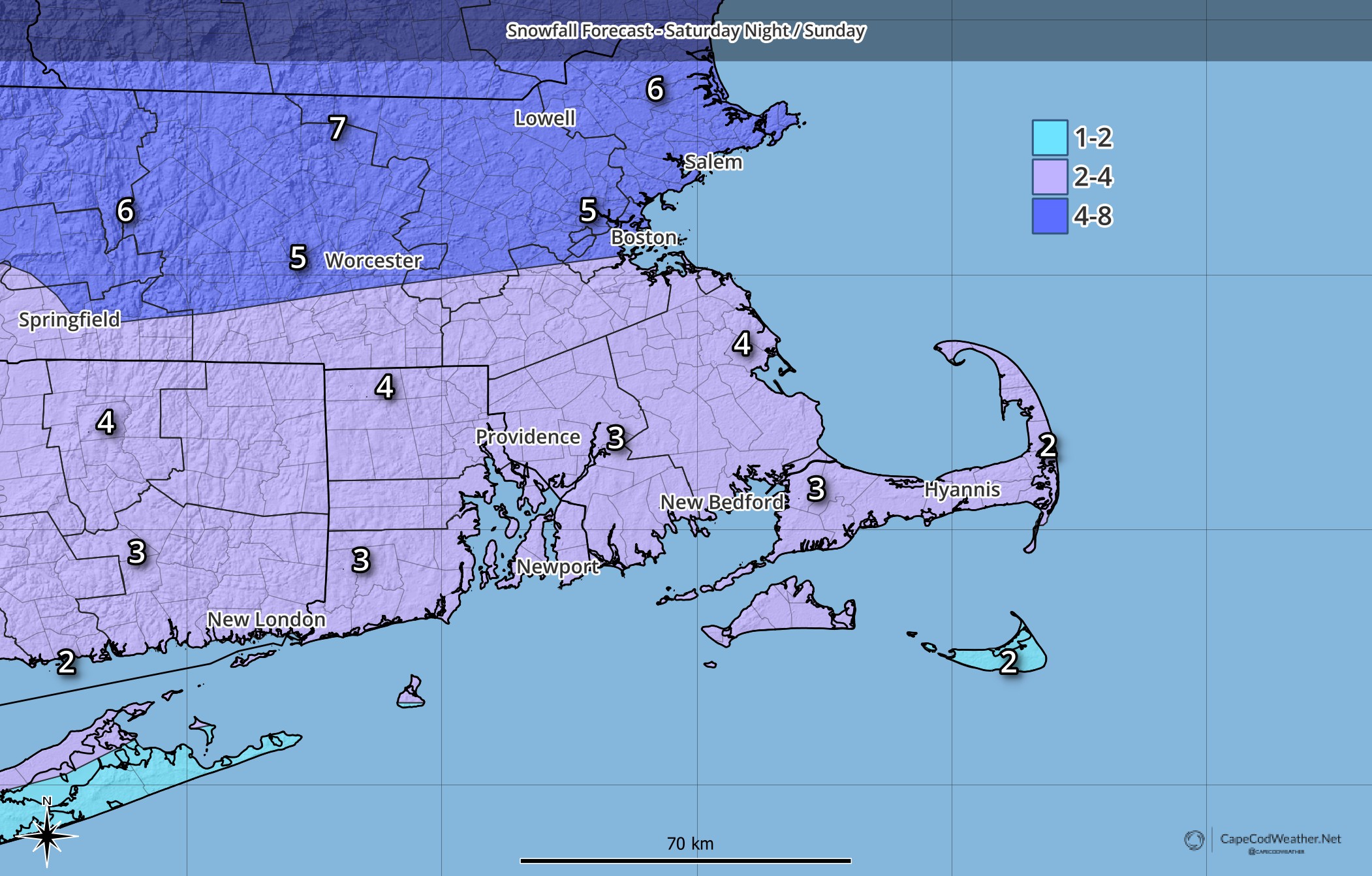Click Martha's Vineyard island on map
The width and height of the screenshot is (1372, 876).
point(783,611)
